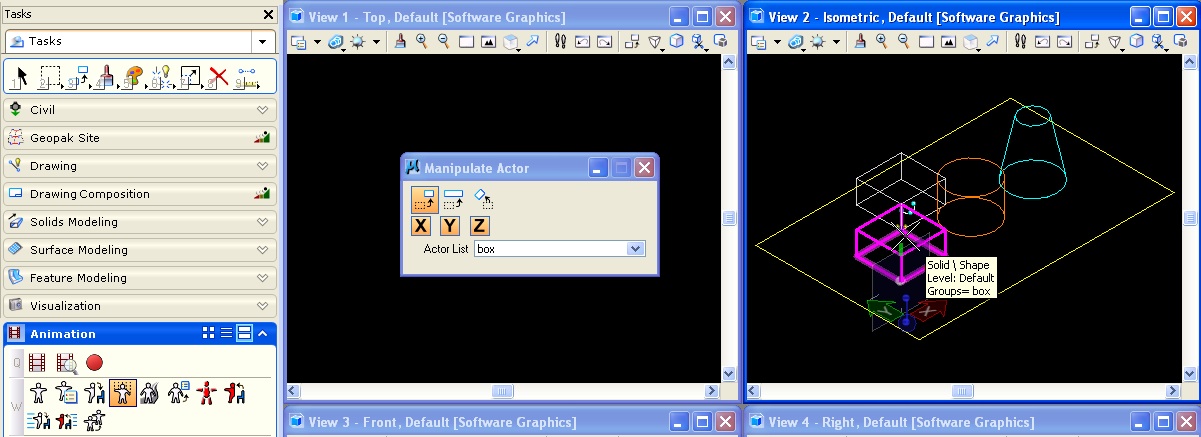Open the Animation preview film magnifier tool
The height and width of the screenshot is (437, 1201).
tap(66, 363)
